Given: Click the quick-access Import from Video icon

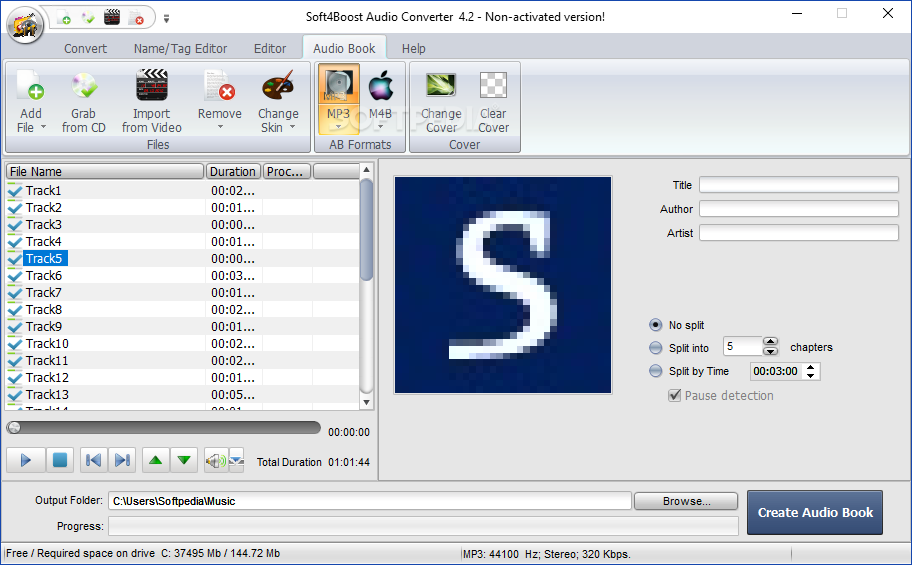Looking at the screenshot, I should click(x=112, y=17).
